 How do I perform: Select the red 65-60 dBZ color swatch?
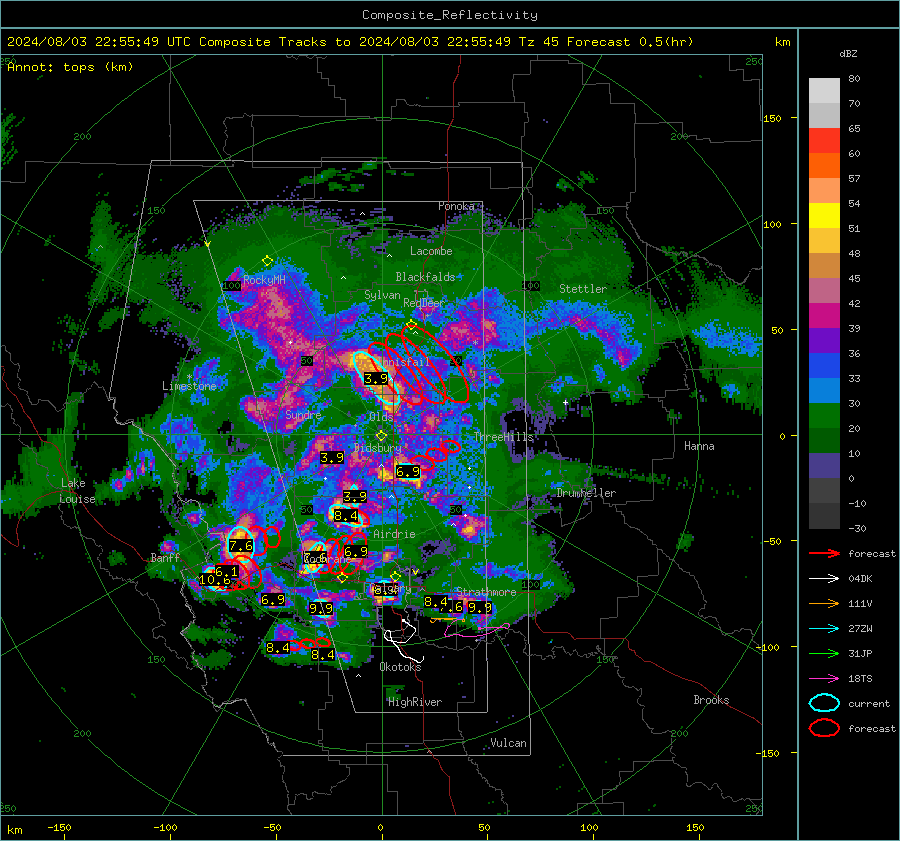pos(824,141)
